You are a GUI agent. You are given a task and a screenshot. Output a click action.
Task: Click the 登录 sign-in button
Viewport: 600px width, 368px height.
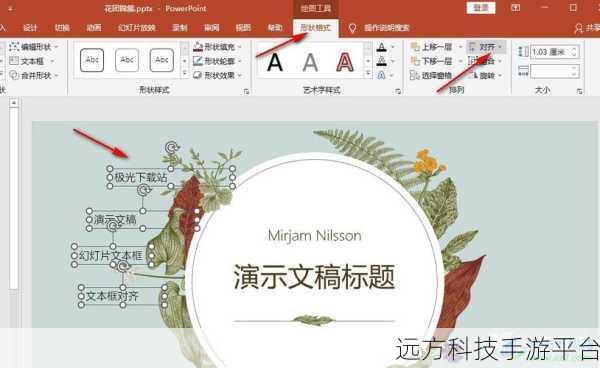pos(481,8)
